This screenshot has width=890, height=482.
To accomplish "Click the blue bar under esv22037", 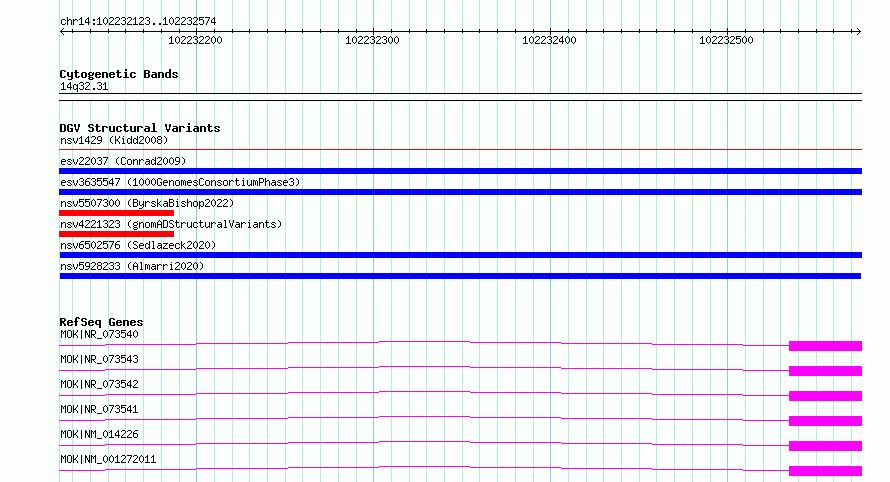I will 460,171.
